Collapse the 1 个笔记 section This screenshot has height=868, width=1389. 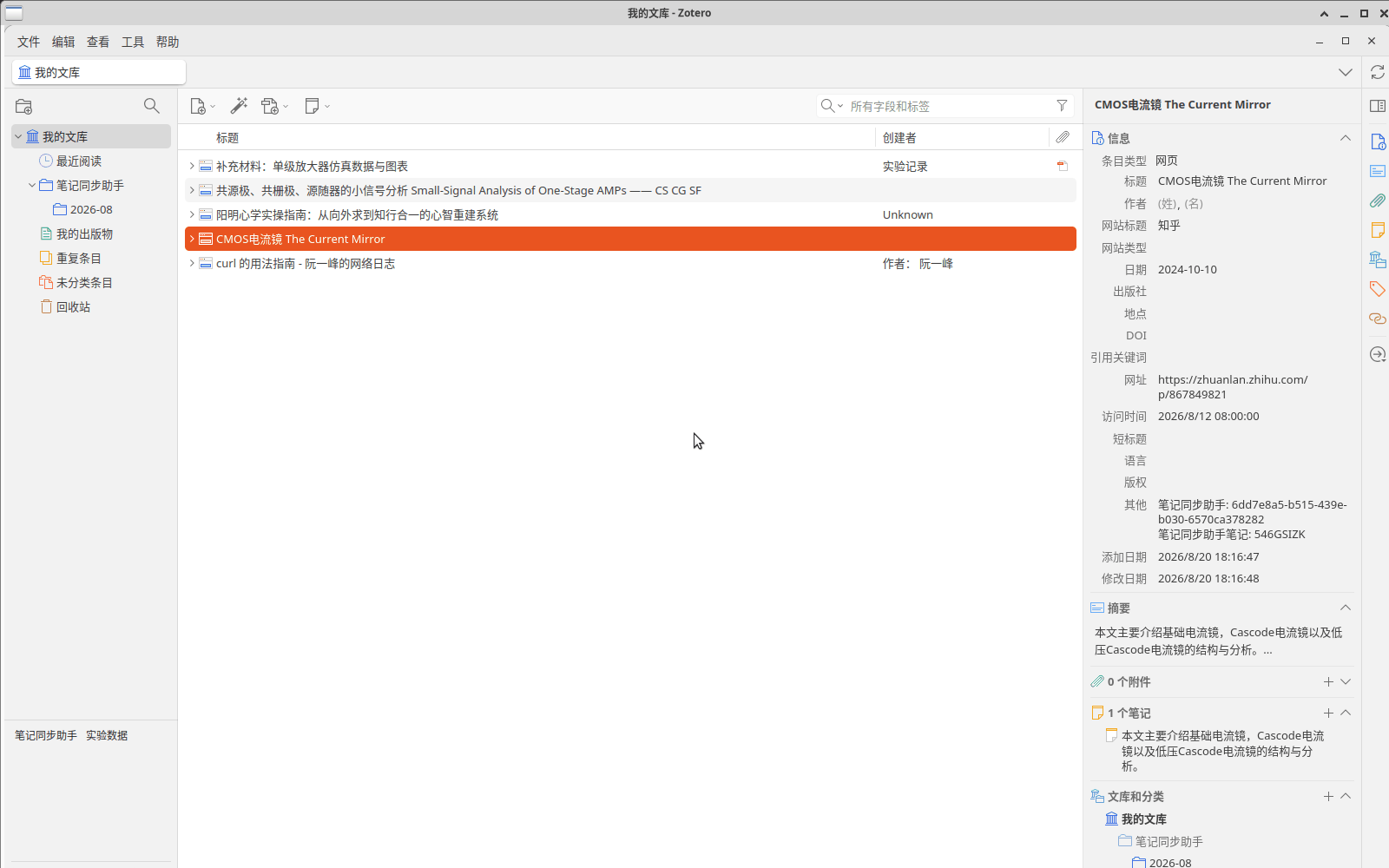point(1346,713)
